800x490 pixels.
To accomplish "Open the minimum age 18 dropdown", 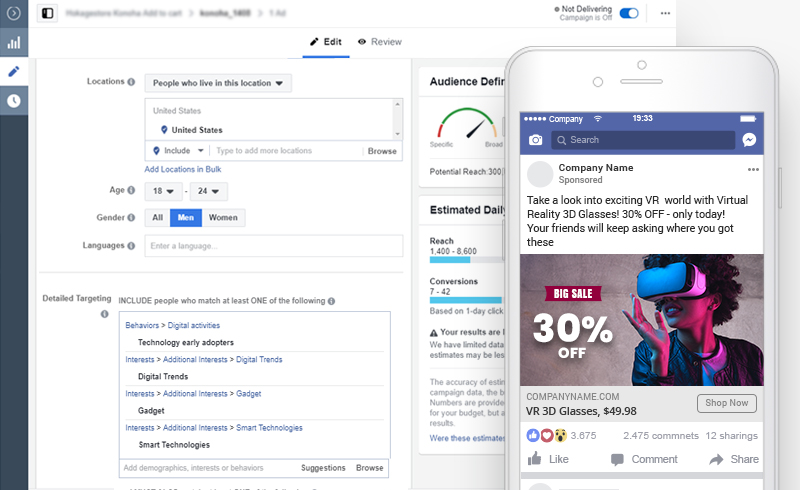I will pos(163,191).
